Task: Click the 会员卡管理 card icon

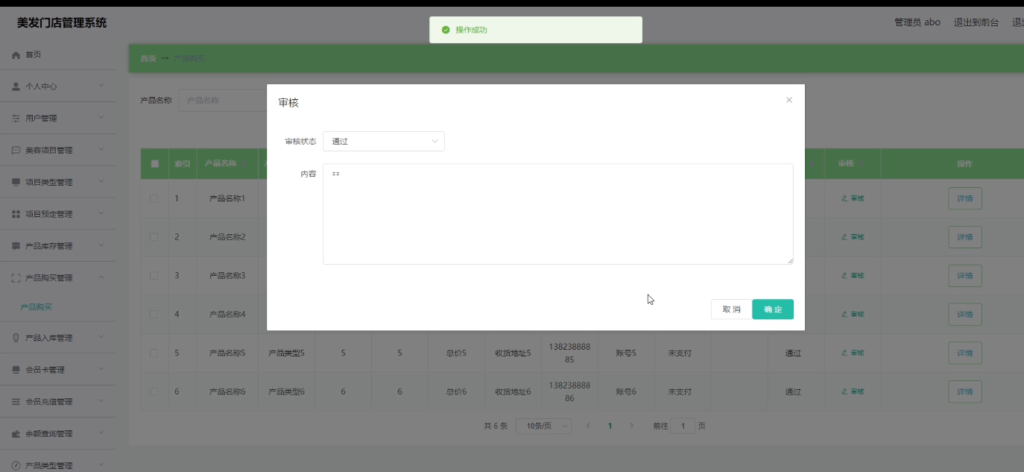Action: (x=16, y=370)
